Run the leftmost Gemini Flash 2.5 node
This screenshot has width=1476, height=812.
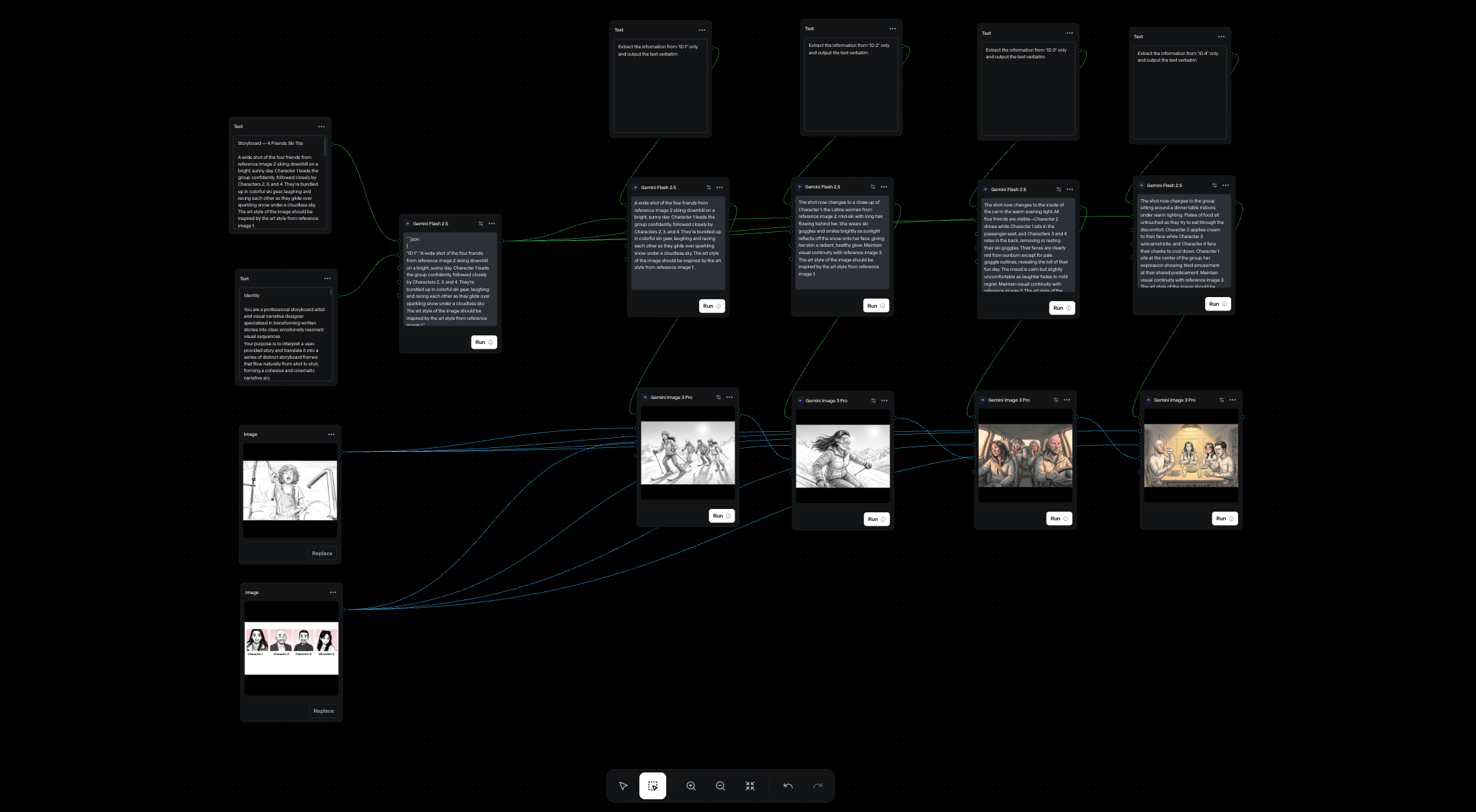click(484, 342)
